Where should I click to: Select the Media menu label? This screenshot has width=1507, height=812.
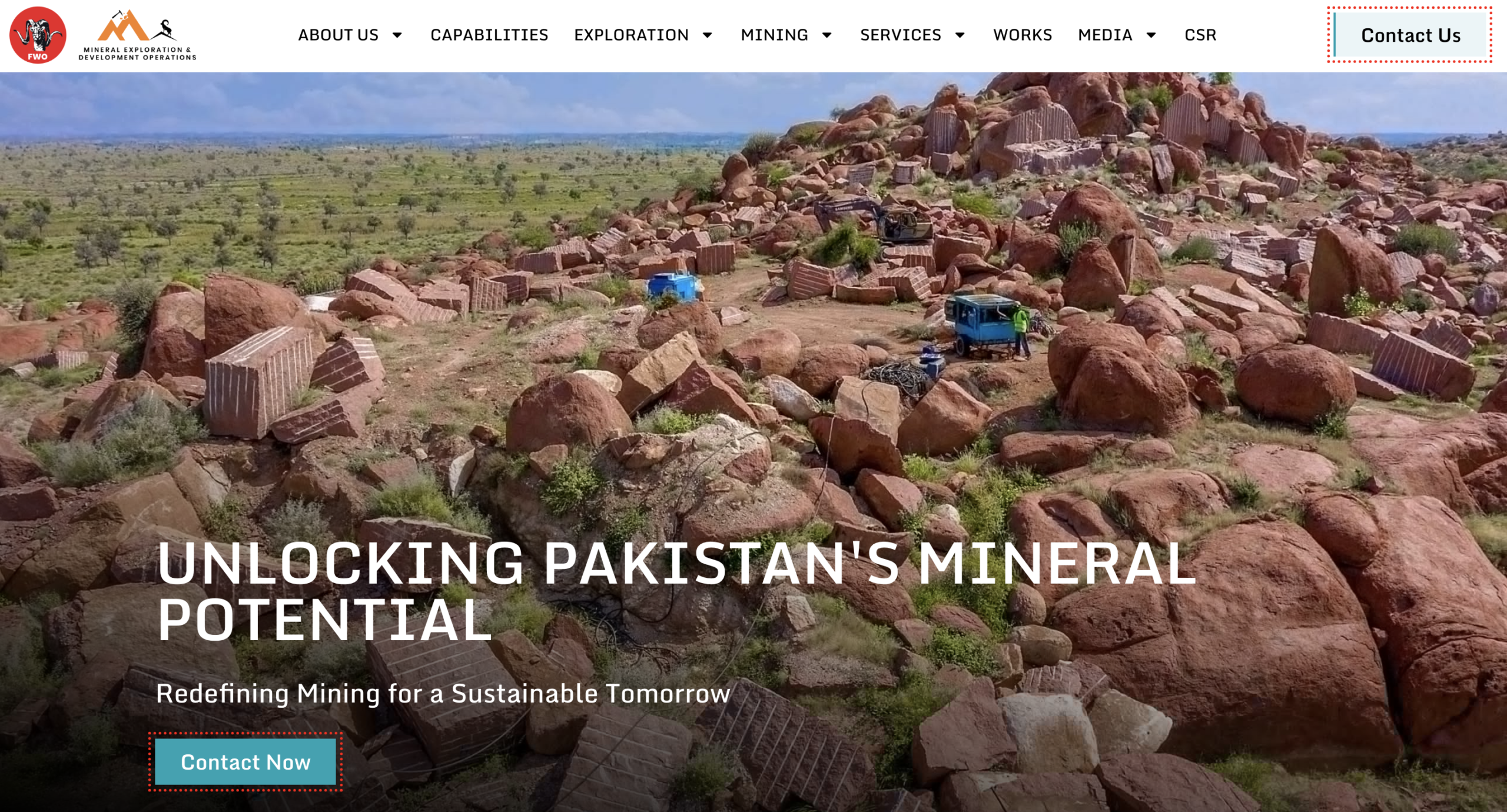pyautogui.click(x=1105, y=35)
